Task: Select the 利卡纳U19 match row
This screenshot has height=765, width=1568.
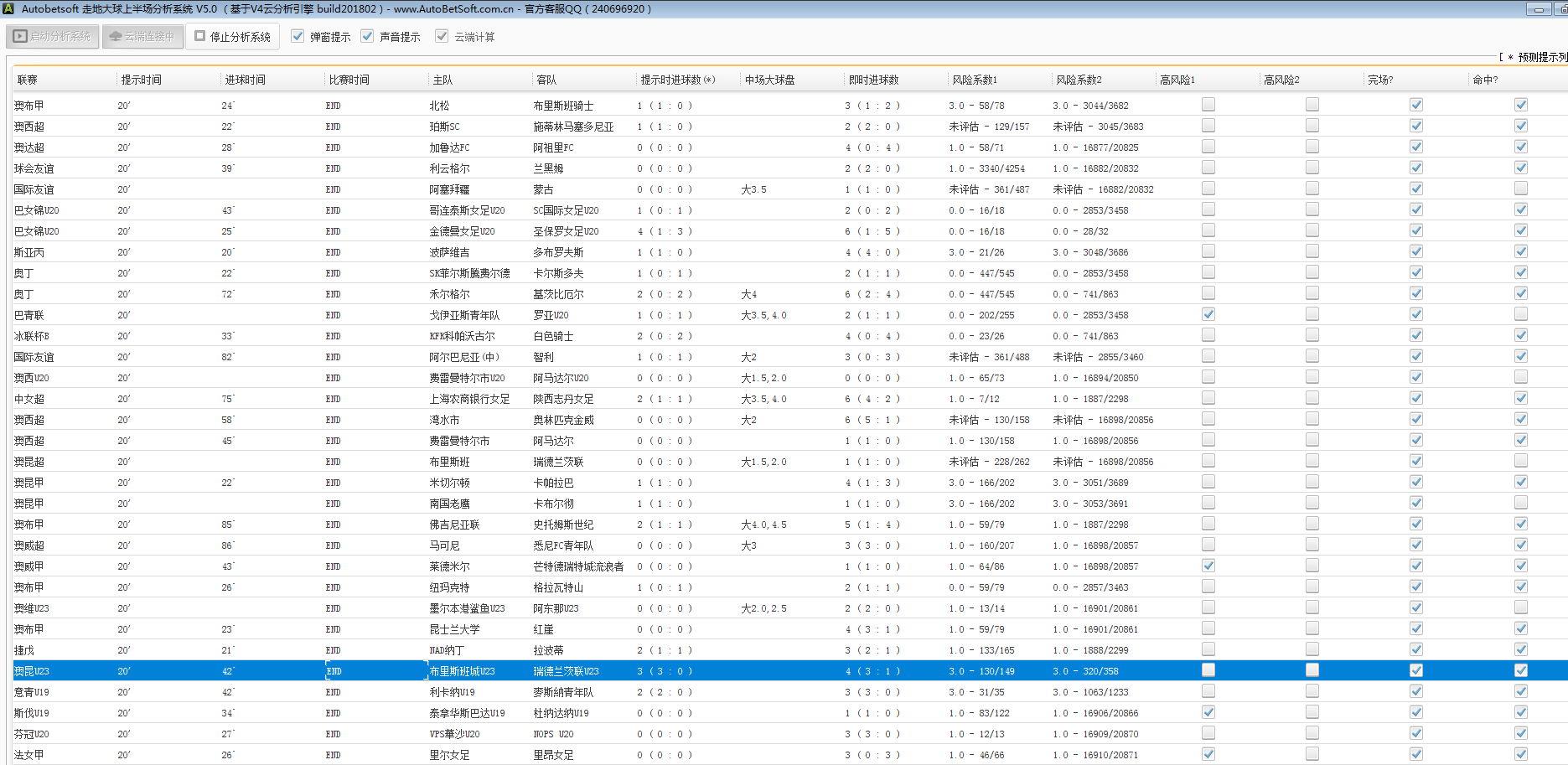Action: pyautogui.click(x=452, y=692)
